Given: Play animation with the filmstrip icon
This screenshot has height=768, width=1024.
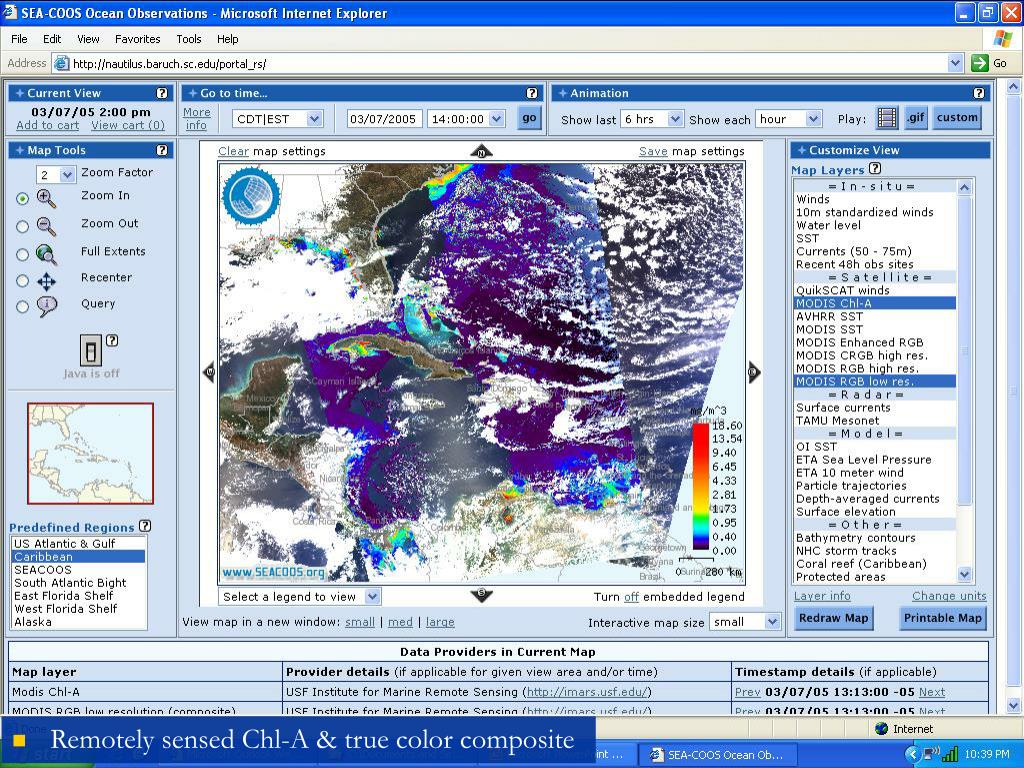Looking at the screenshot, I should click(x=887, y=118).
